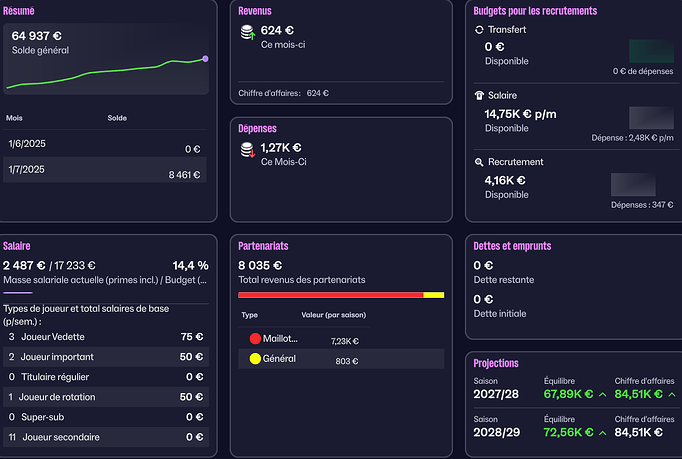Click the Dépenses coin stack icon
Image resolution: width=682 pixels, height=459 pixels.
[246, 151]
